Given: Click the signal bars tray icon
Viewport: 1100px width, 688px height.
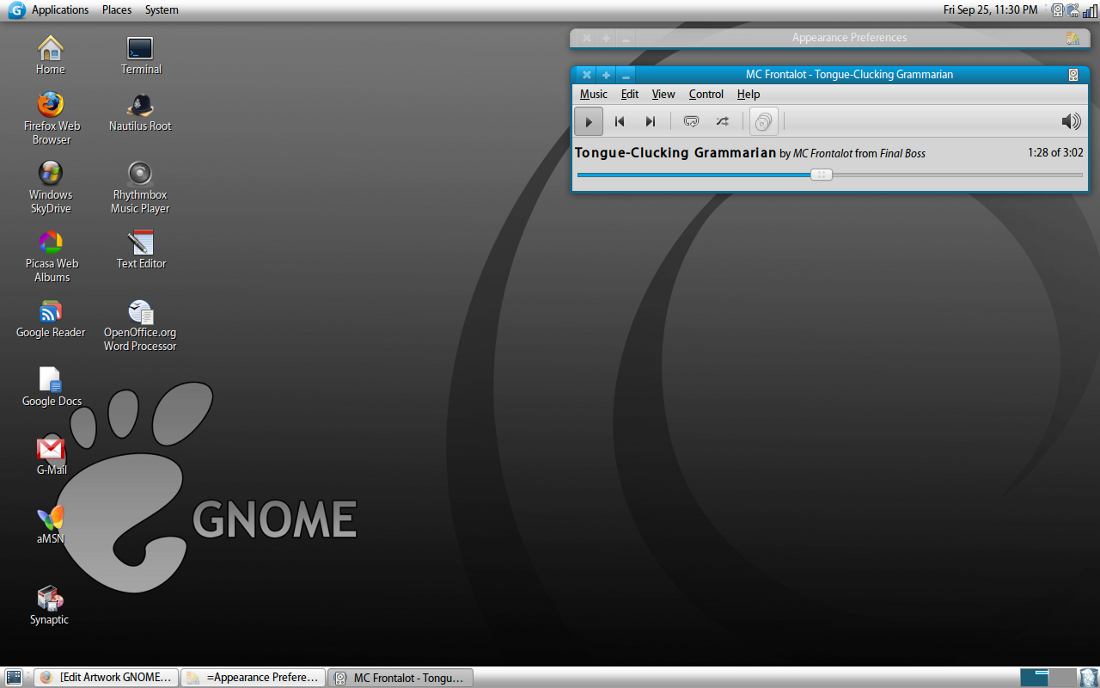Looking at the screenshot, I should click(1089, 11).
